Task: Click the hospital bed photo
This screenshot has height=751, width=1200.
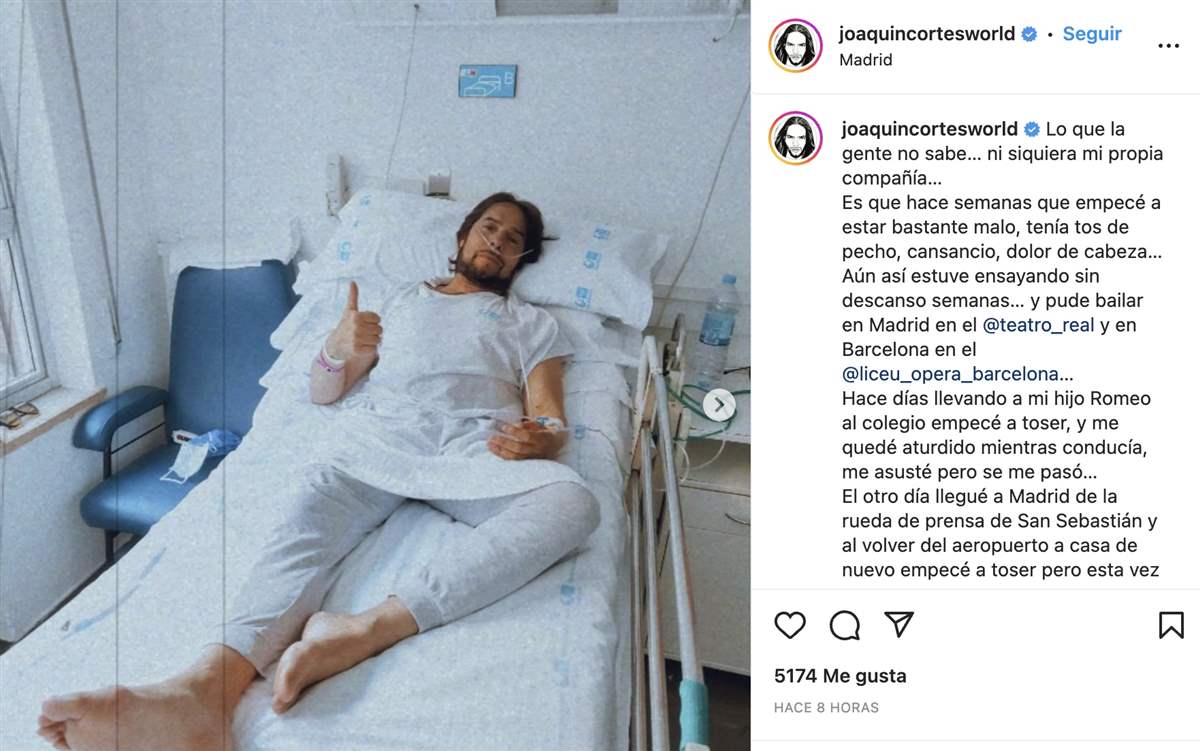Action: [x=375, y=375]
